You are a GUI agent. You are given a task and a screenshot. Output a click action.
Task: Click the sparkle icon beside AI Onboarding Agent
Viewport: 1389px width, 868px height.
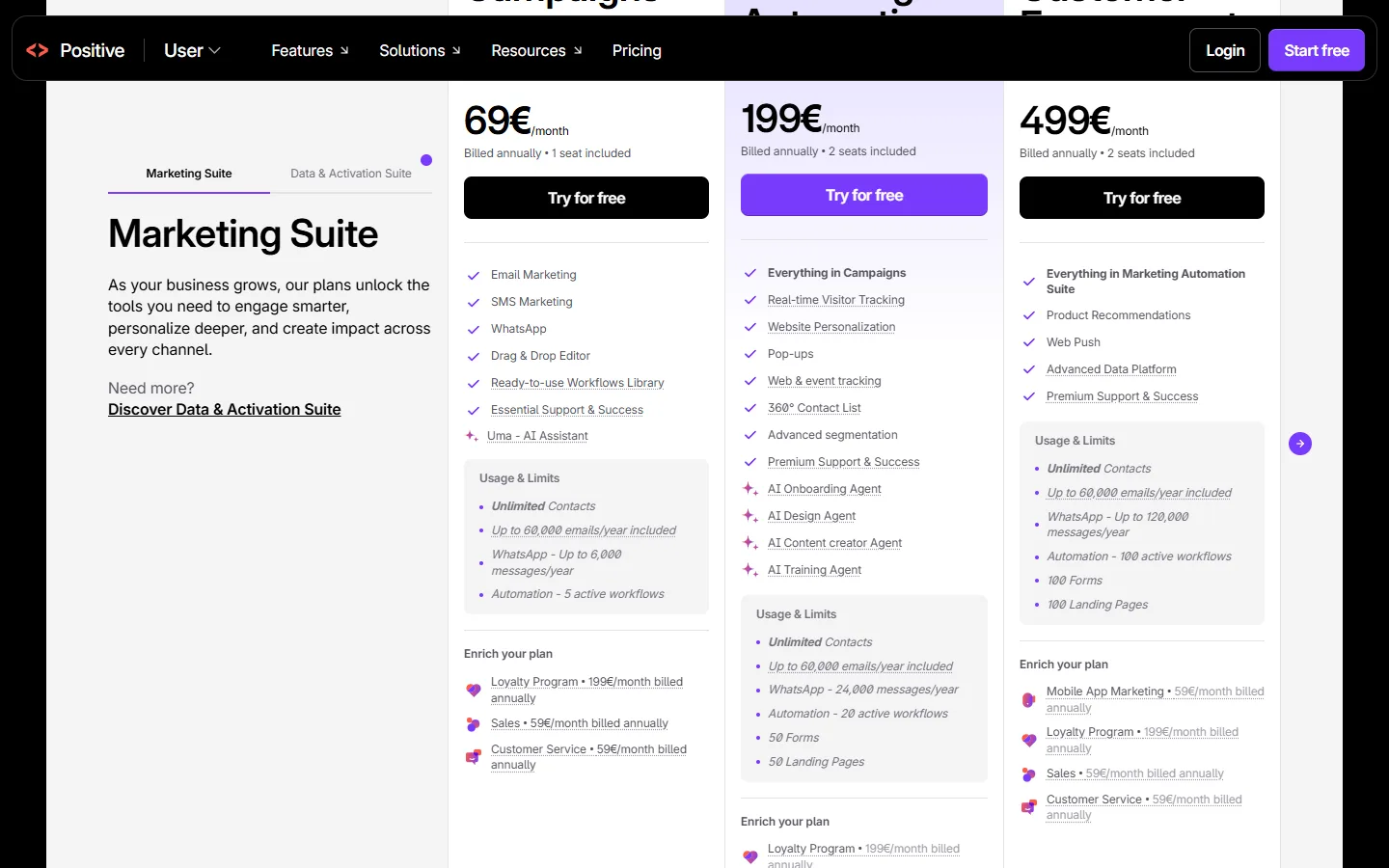point(750,489)
